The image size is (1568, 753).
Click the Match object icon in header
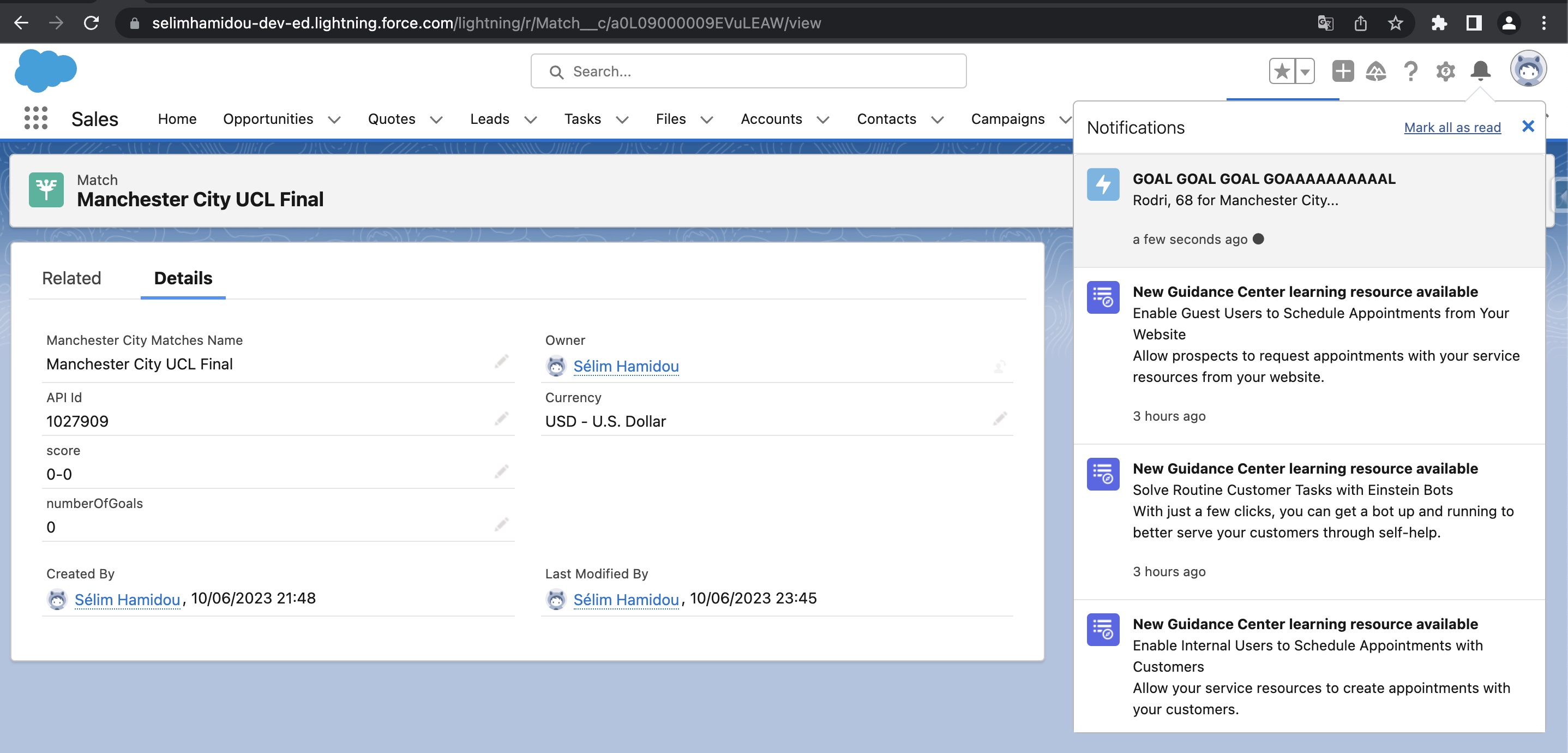(x=46, y=189)
